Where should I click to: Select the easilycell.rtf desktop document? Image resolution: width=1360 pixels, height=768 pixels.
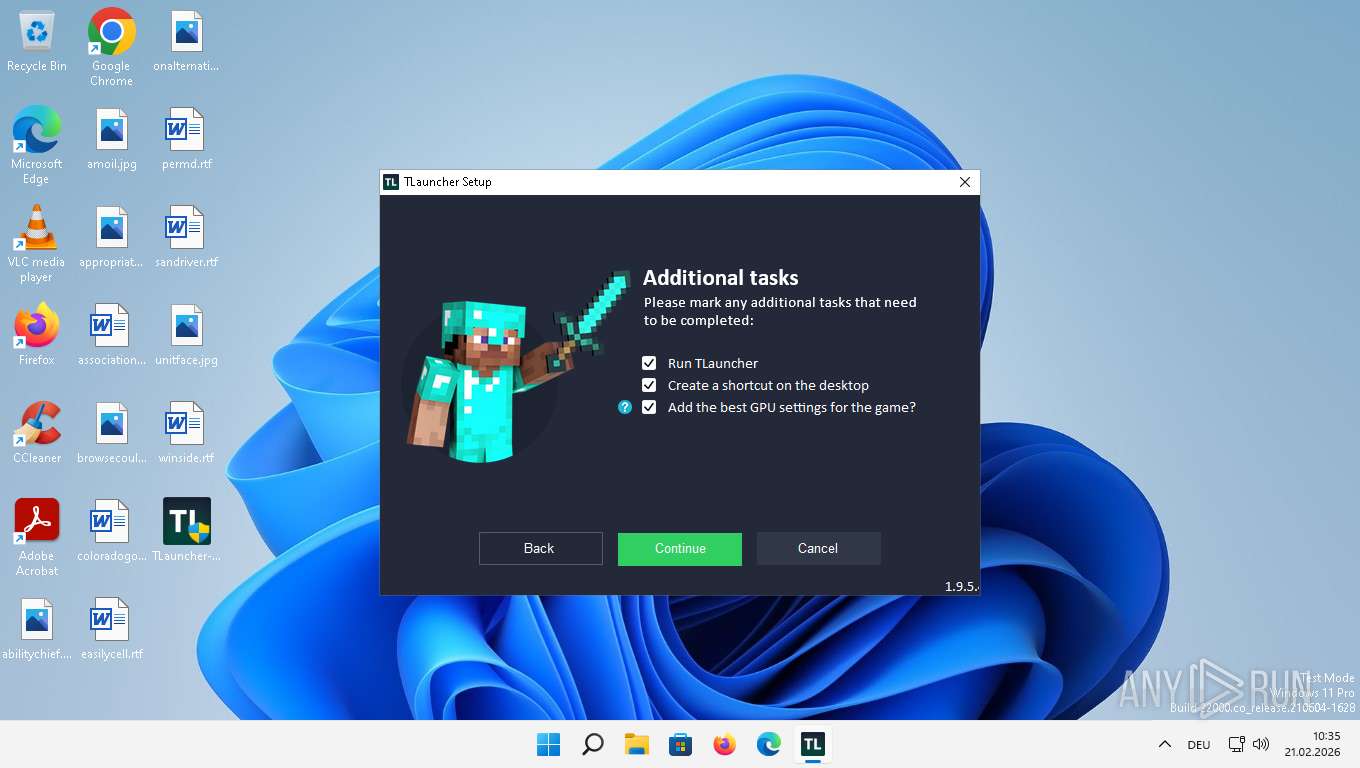[x=111, y=631]
